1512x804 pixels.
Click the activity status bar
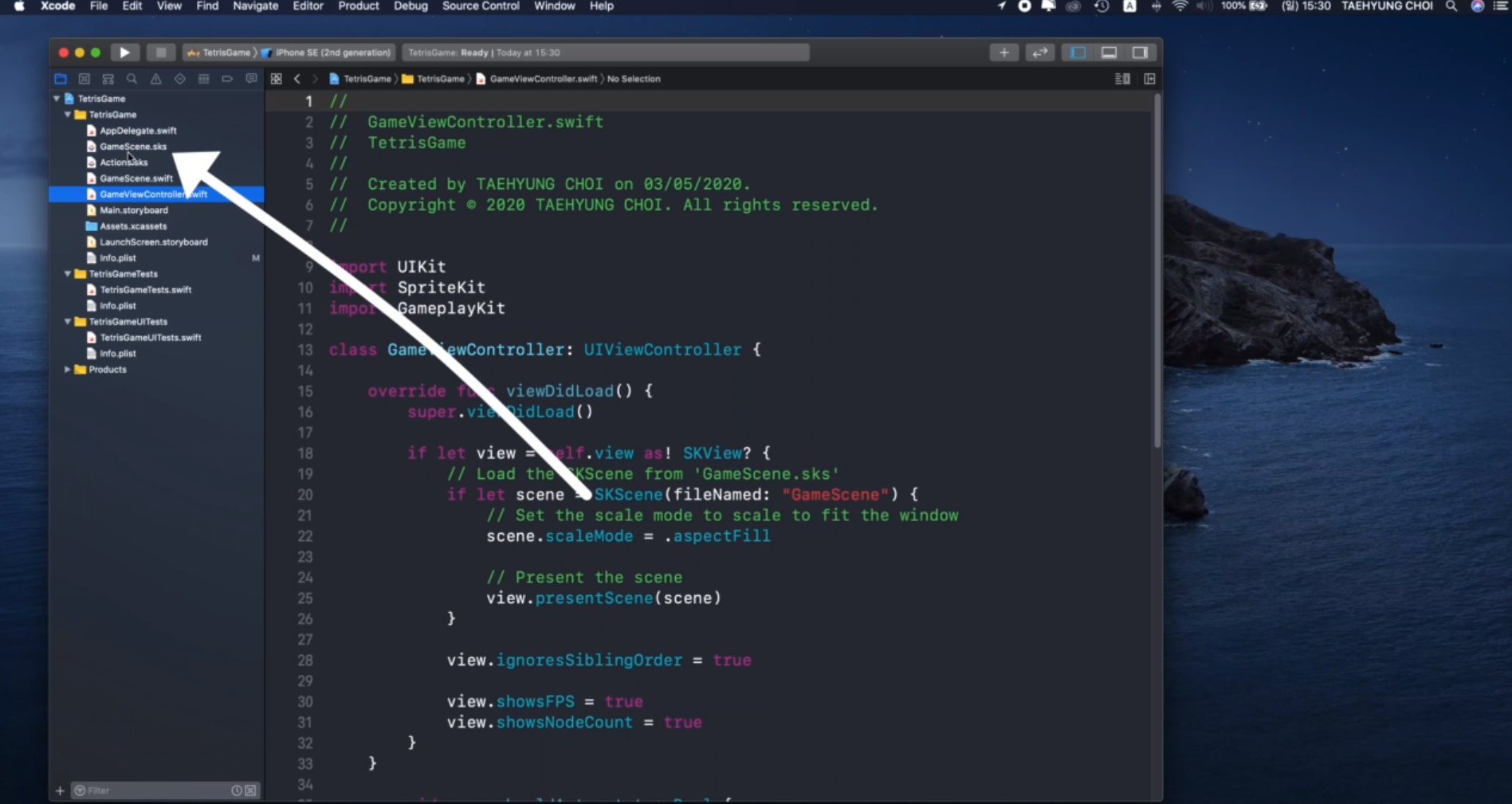click(606, 53)
